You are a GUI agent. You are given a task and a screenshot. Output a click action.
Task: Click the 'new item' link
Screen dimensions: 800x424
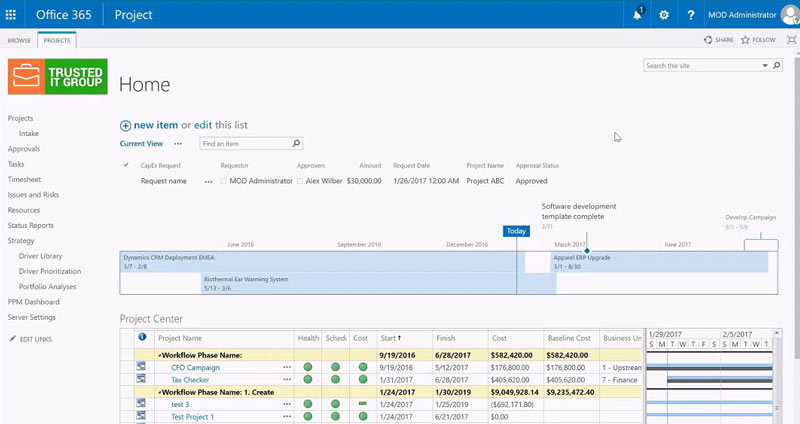point(155,125)
